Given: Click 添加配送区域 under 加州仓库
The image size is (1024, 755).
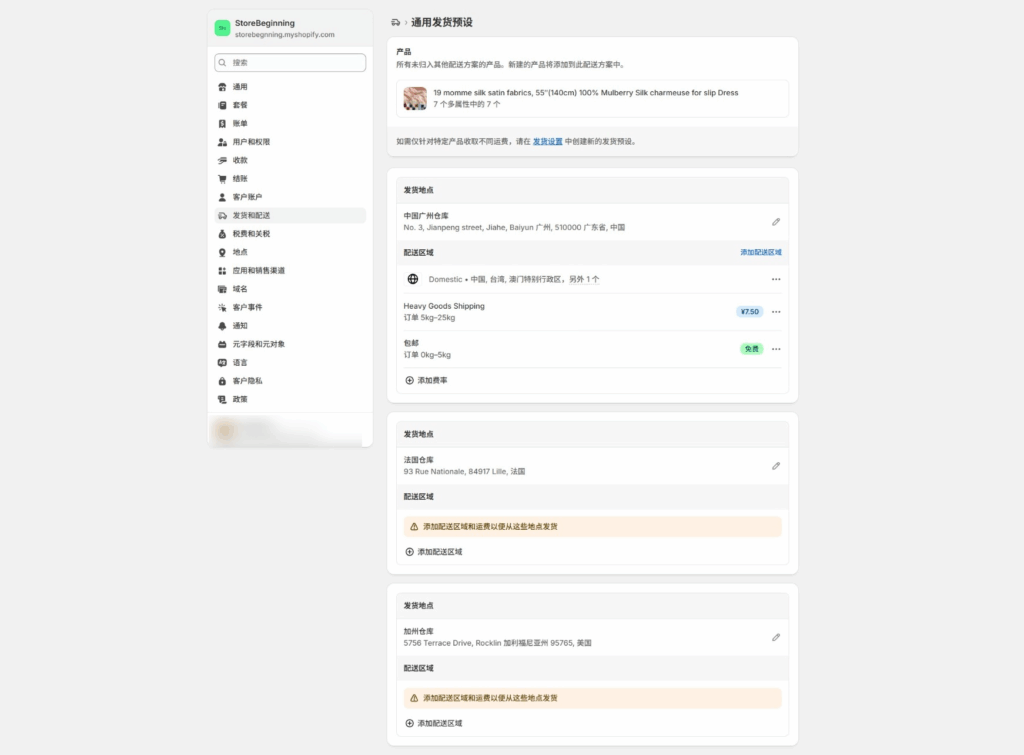Looking at the screenshot, I should pos(439,723).
